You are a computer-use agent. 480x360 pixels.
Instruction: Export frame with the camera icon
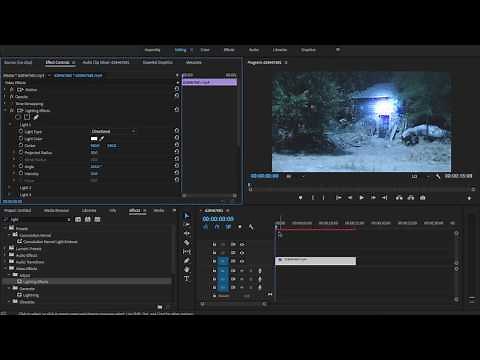coord(423,198)
